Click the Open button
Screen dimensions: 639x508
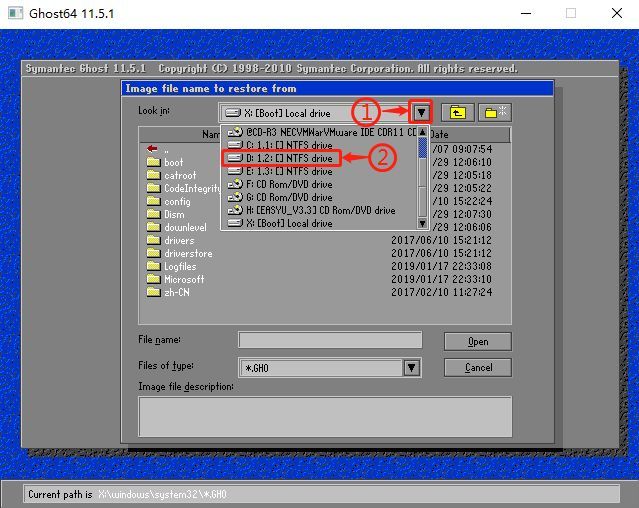[478, 341]
